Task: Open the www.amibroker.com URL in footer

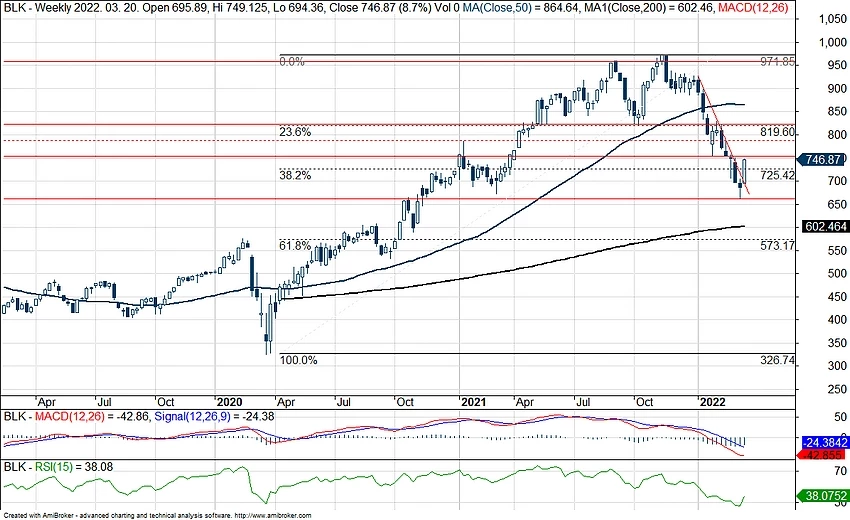Action: pos(274,516)
